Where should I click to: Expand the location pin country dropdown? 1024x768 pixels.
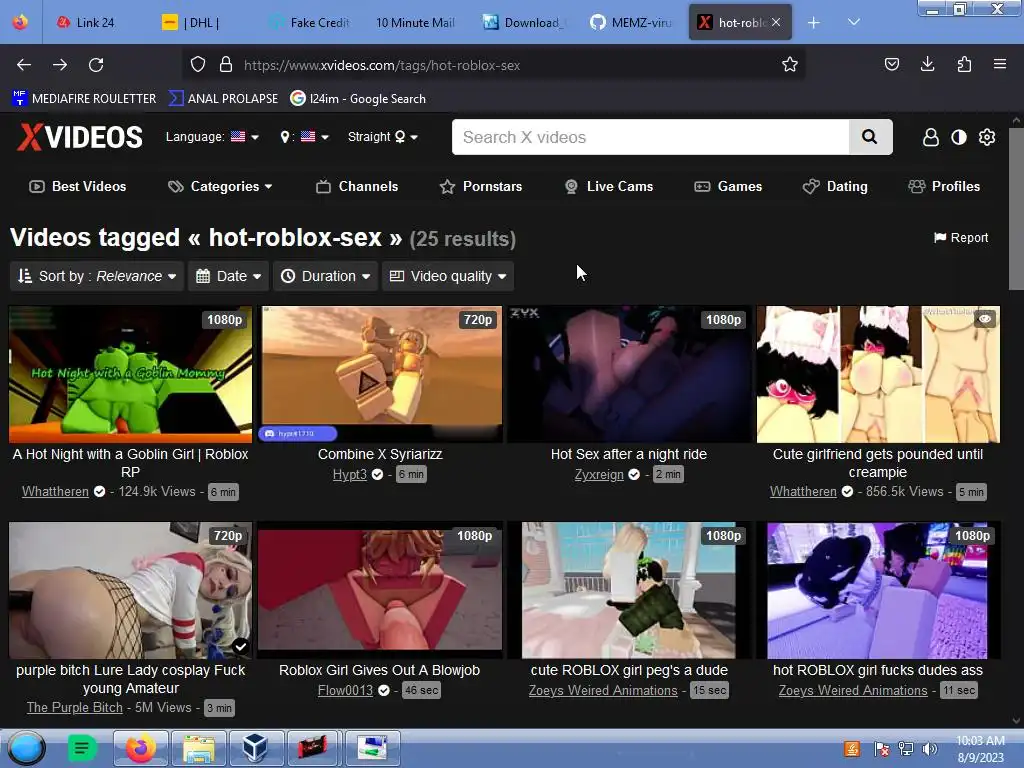tap(304, 136)
